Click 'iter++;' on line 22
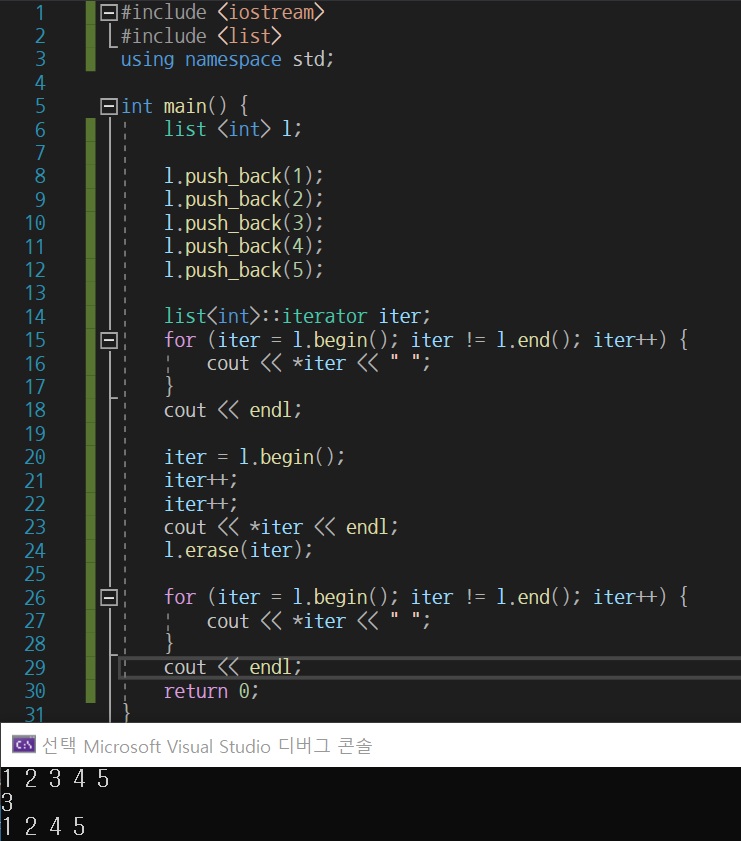Screen dimensions: 741x841 (201, 504)
